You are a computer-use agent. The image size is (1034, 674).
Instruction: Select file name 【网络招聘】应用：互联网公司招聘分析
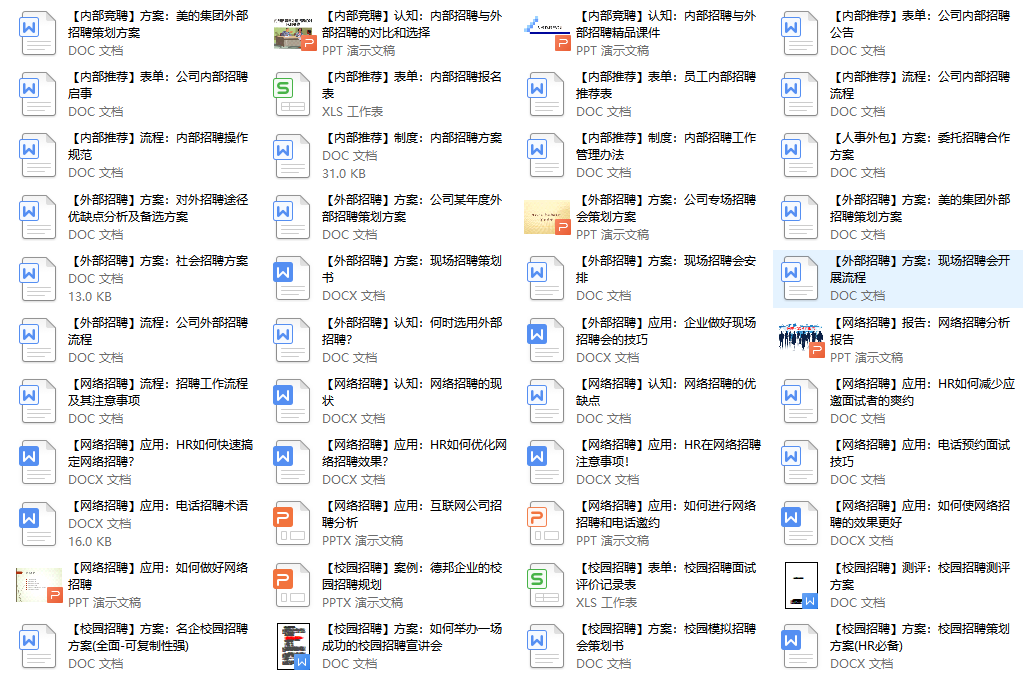(x=412, y=514)
